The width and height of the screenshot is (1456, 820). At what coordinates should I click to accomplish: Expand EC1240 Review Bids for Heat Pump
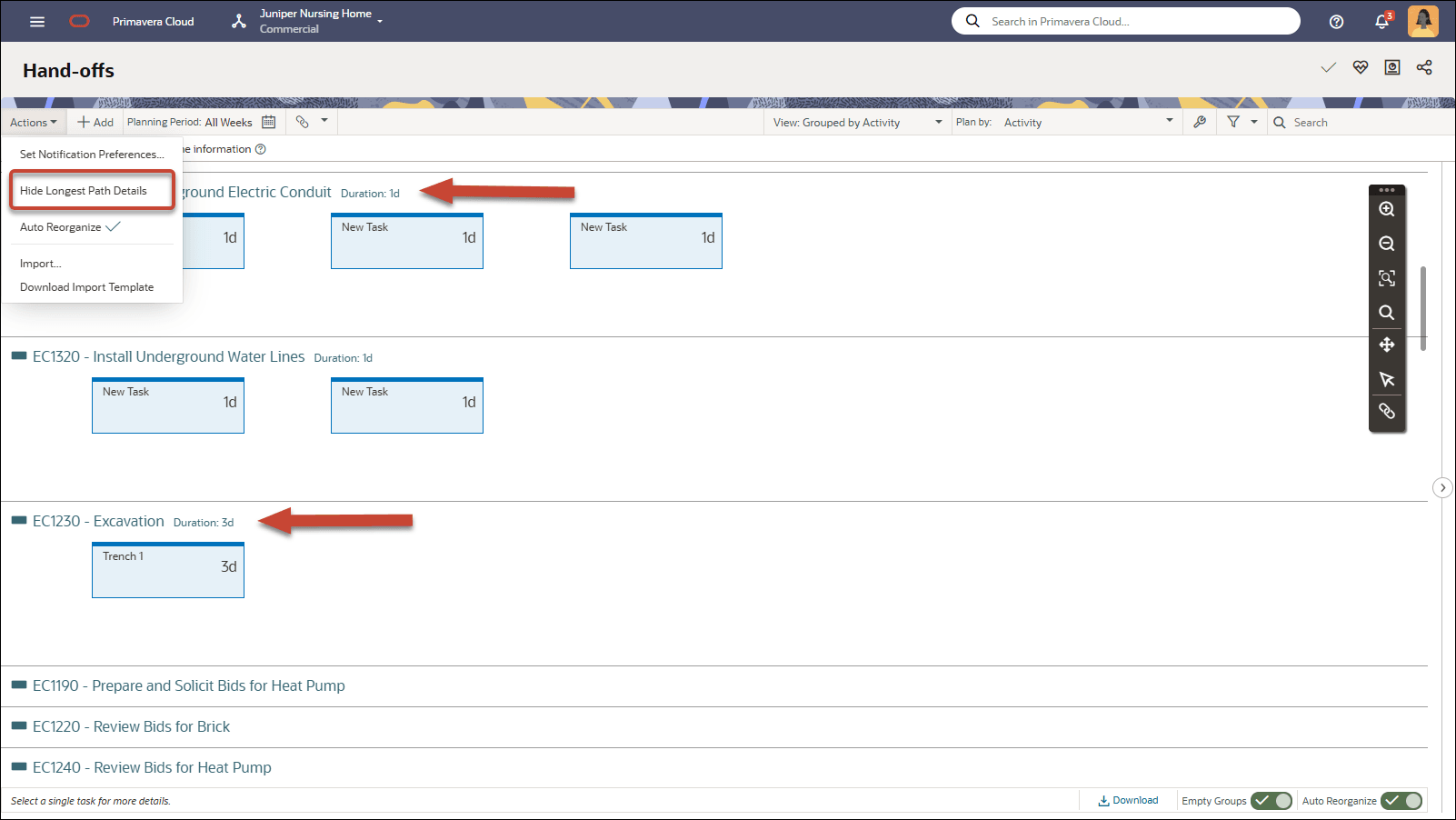(x=19, y=766)
